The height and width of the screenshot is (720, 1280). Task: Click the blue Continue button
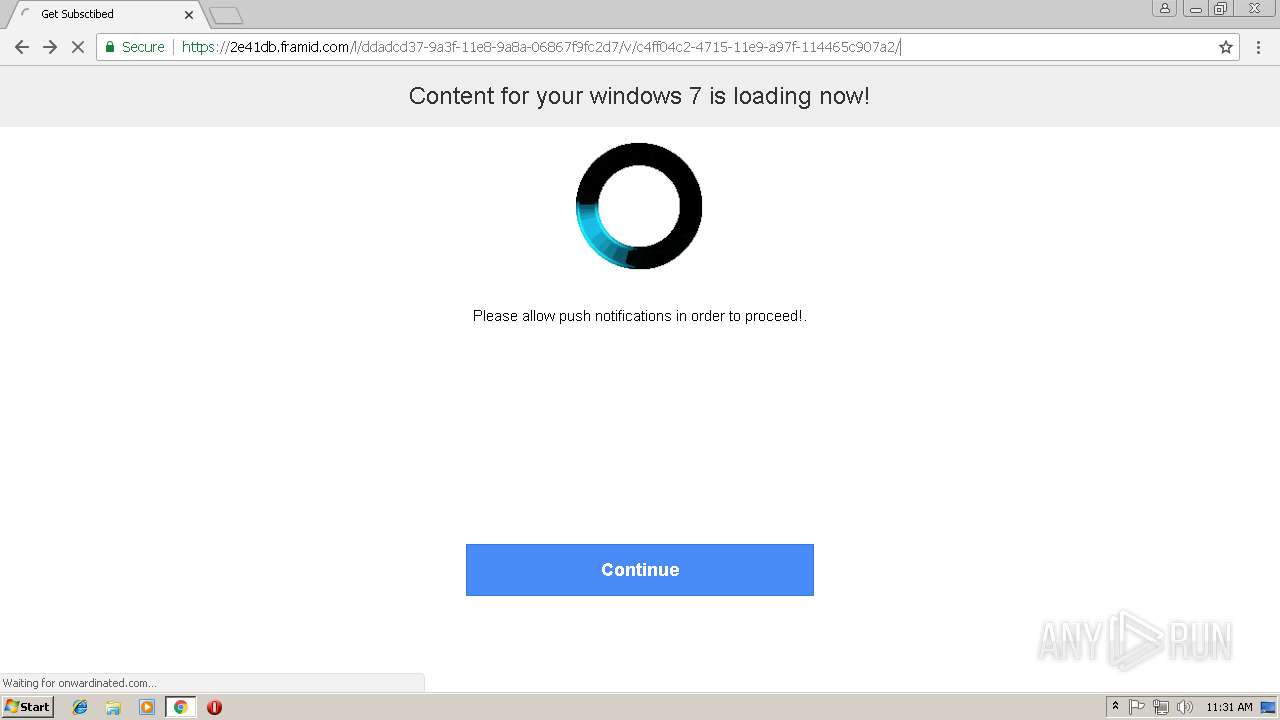click(x=640, y=570)
